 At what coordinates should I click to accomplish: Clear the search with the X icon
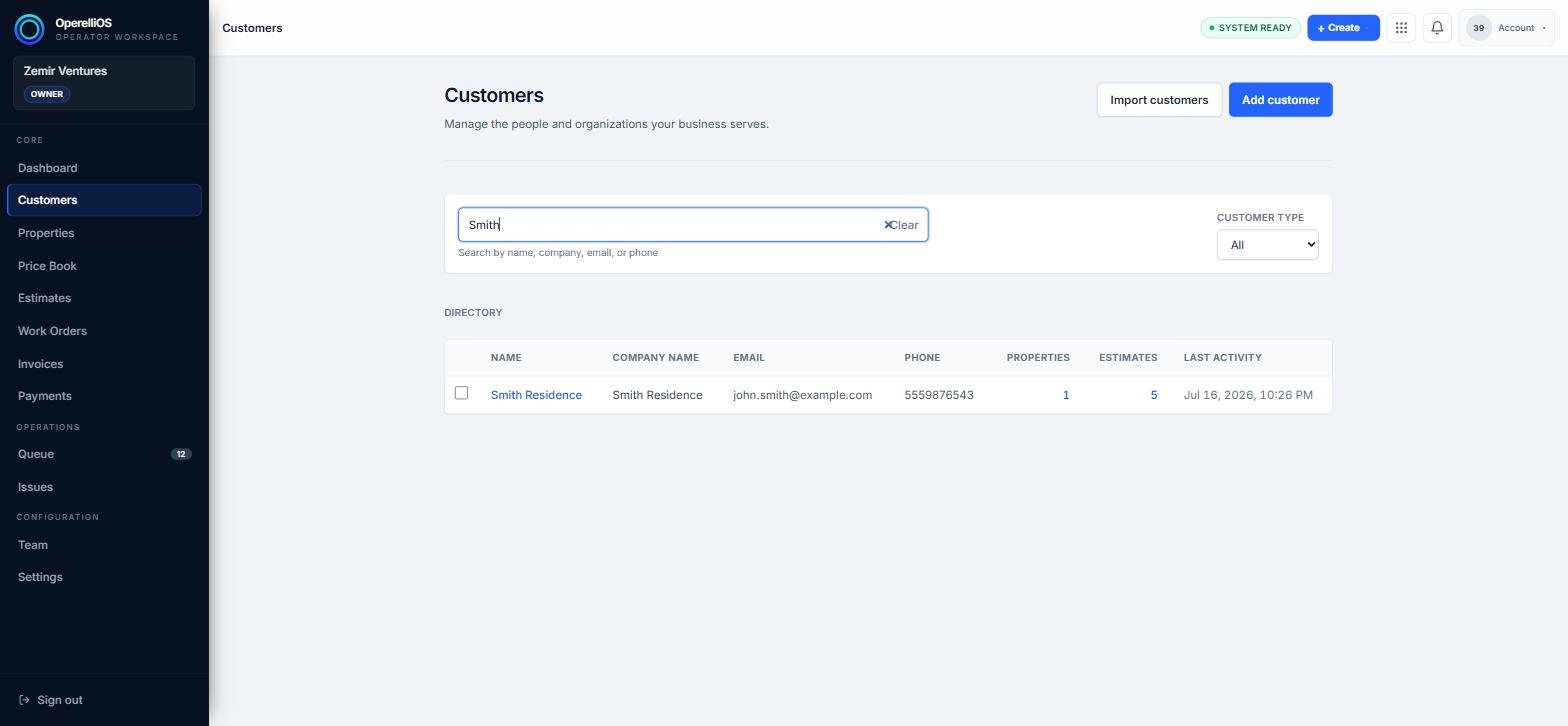point(887,225)
